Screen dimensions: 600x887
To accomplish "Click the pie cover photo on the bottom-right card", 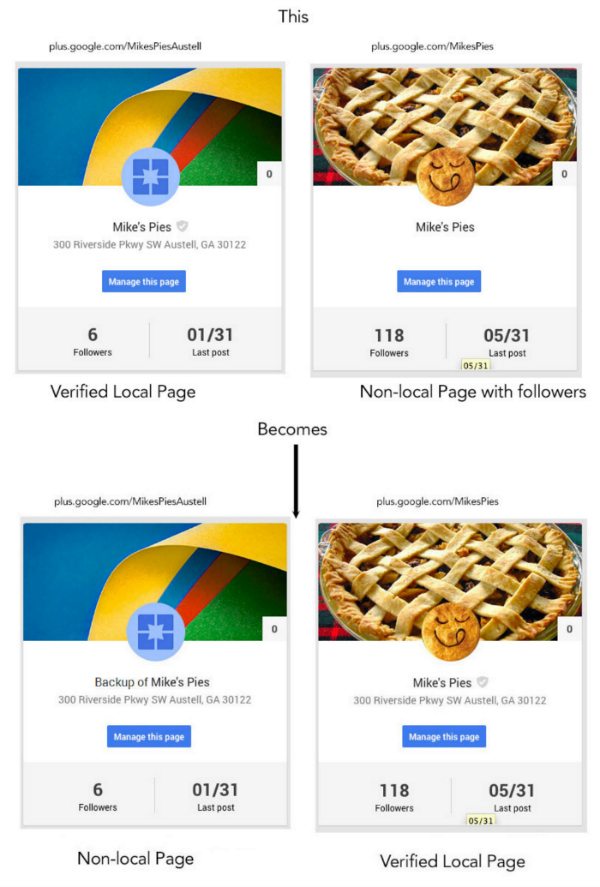I will 450,582.
